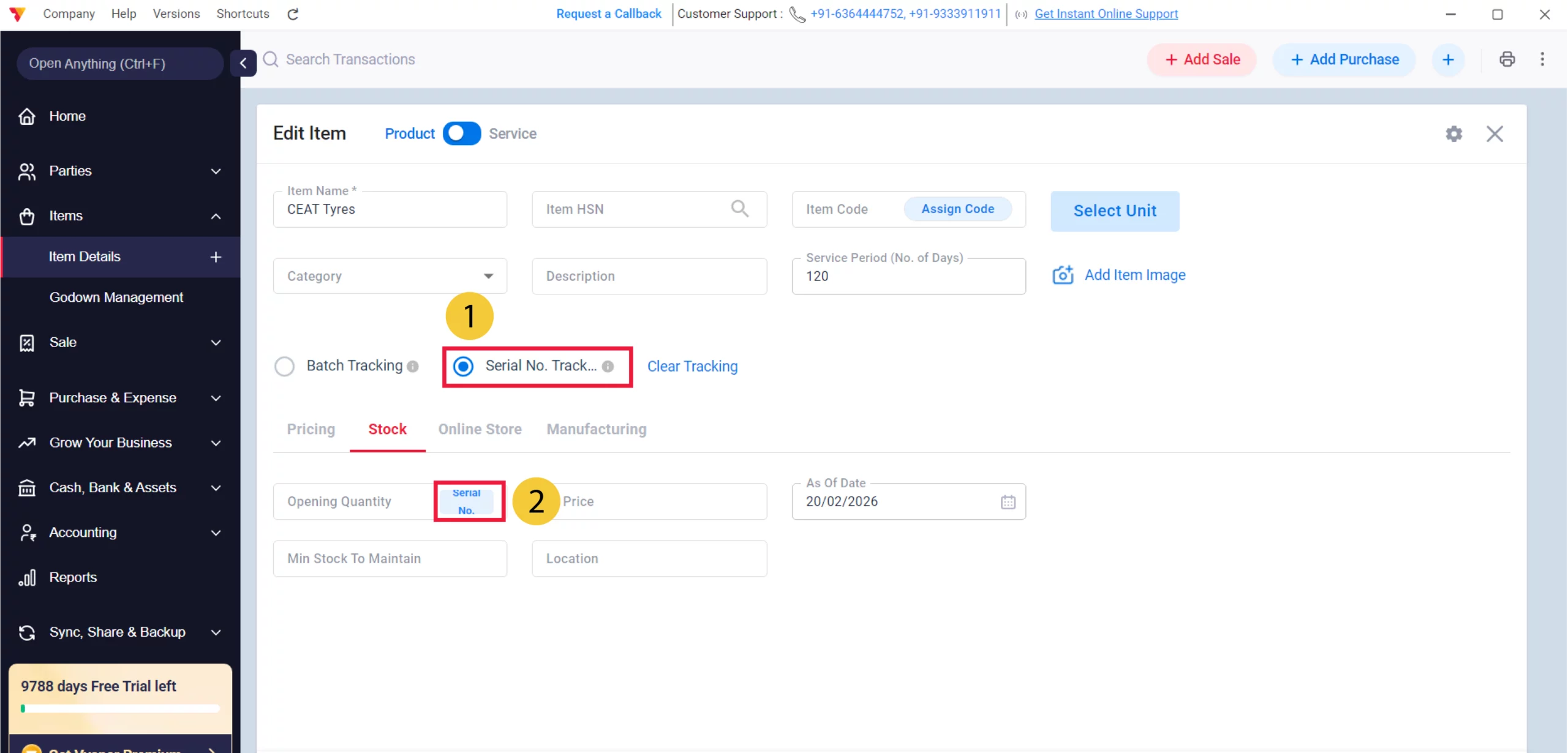This screenshot has width=1568, height=753.
Task: Click the Add Item Image camera icon
Action: click(1063, 275)
